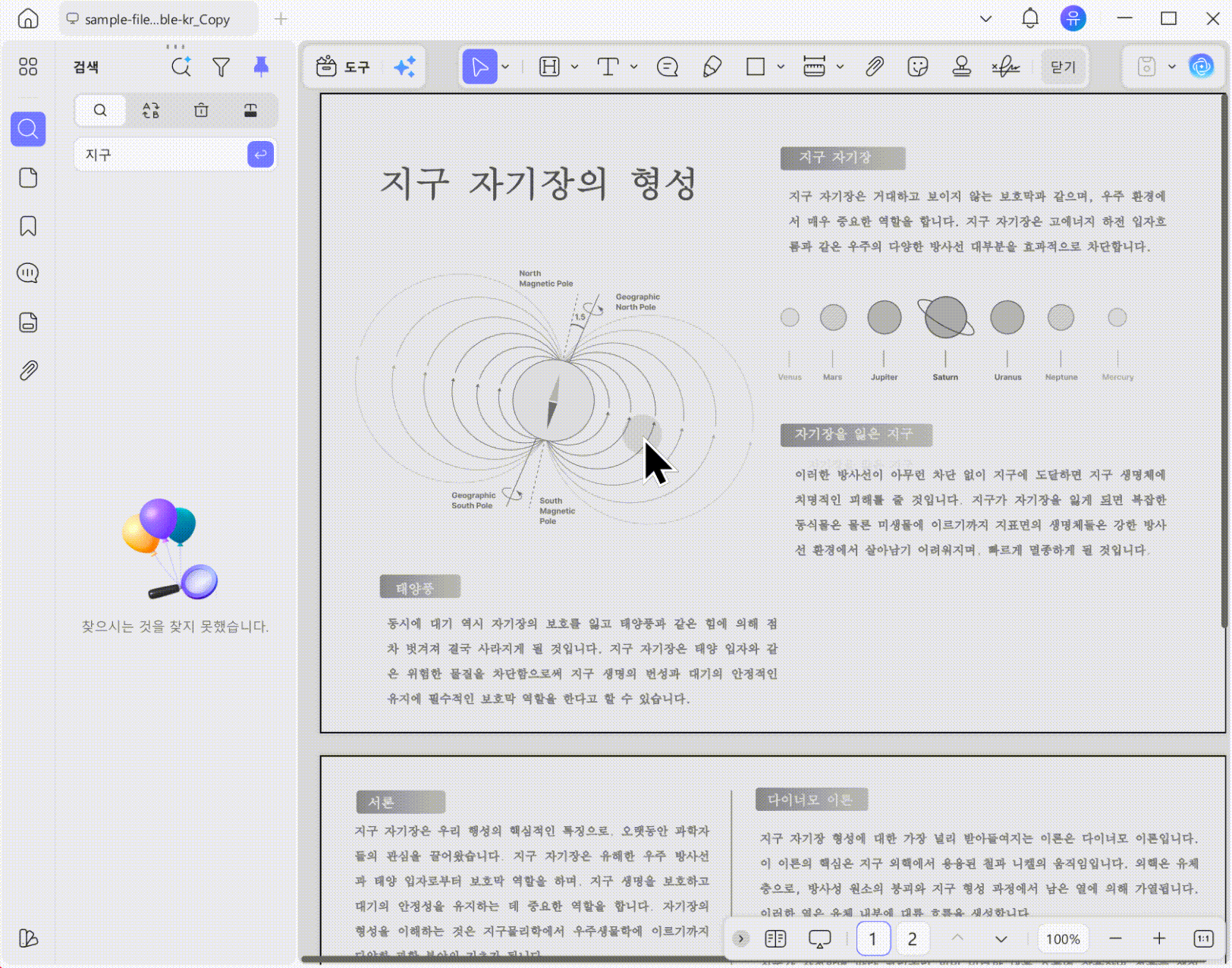Viewport: 1232px width, 968px height.
Task: Click the save file icon
Action: coord(1146,67)
